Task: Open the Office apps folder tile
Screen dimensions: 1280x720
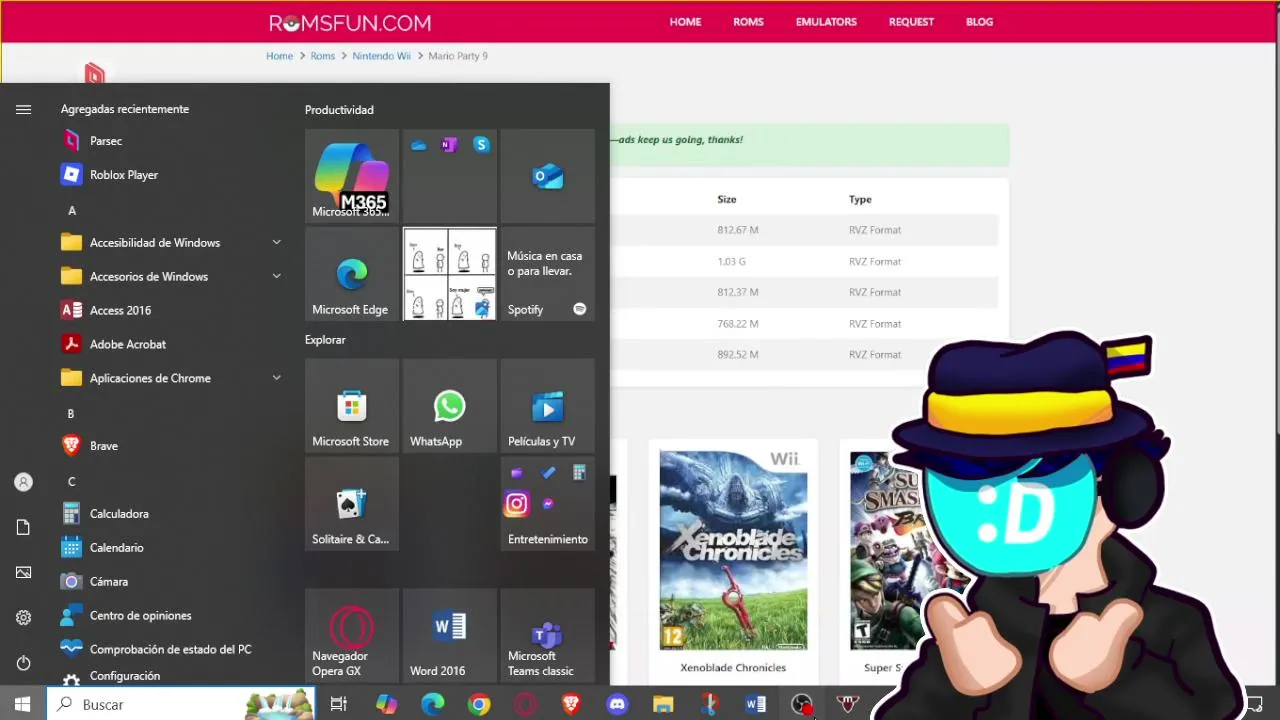Action: [x=449, y=176]
